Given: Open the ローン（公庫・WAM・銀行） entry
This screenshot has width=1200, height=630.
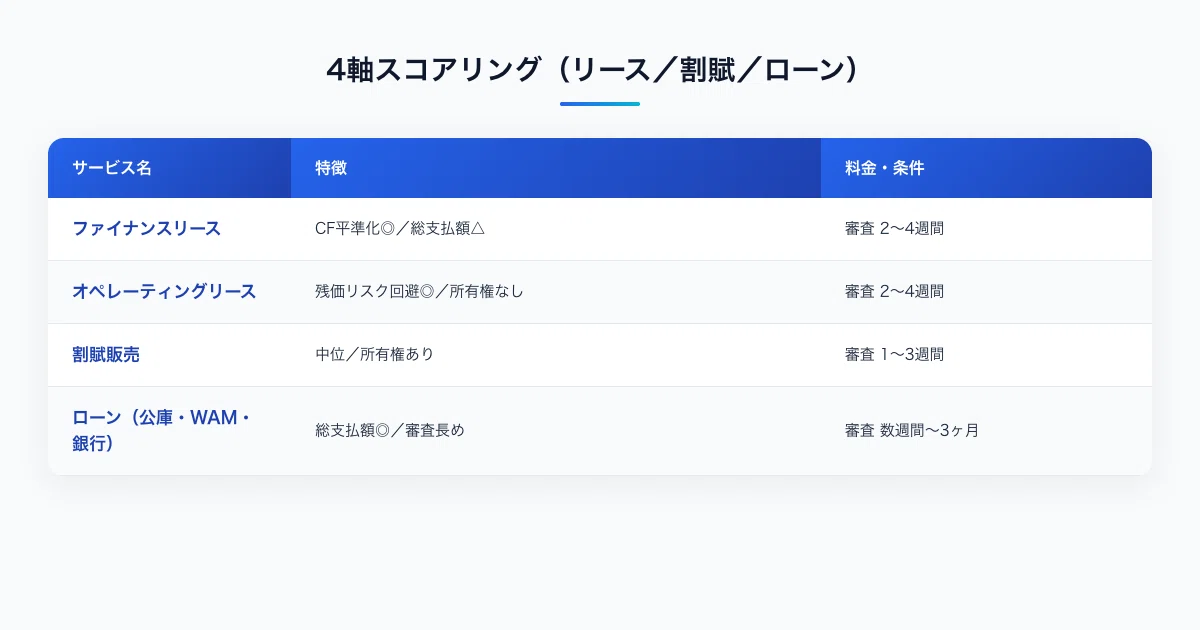Looking at the screenshot, I should (x=161, y=431).
